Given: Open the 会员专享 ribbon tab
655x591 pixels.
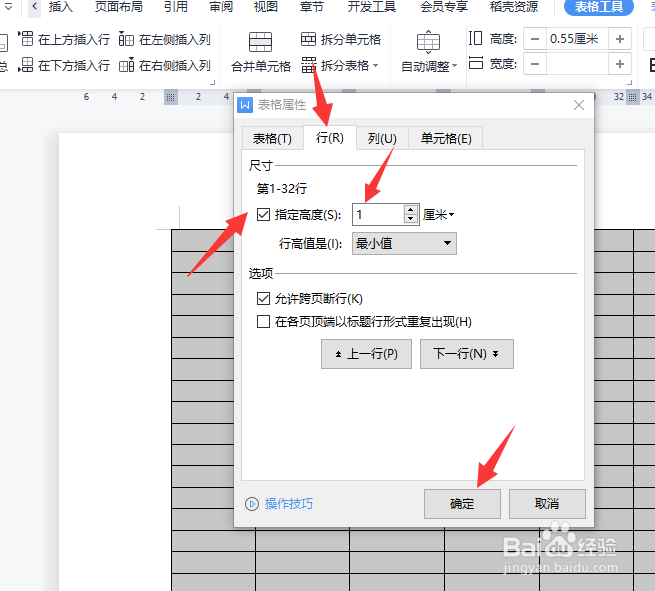Looking at the screenshot, I should pyautogui.click(x=444, y=7).
